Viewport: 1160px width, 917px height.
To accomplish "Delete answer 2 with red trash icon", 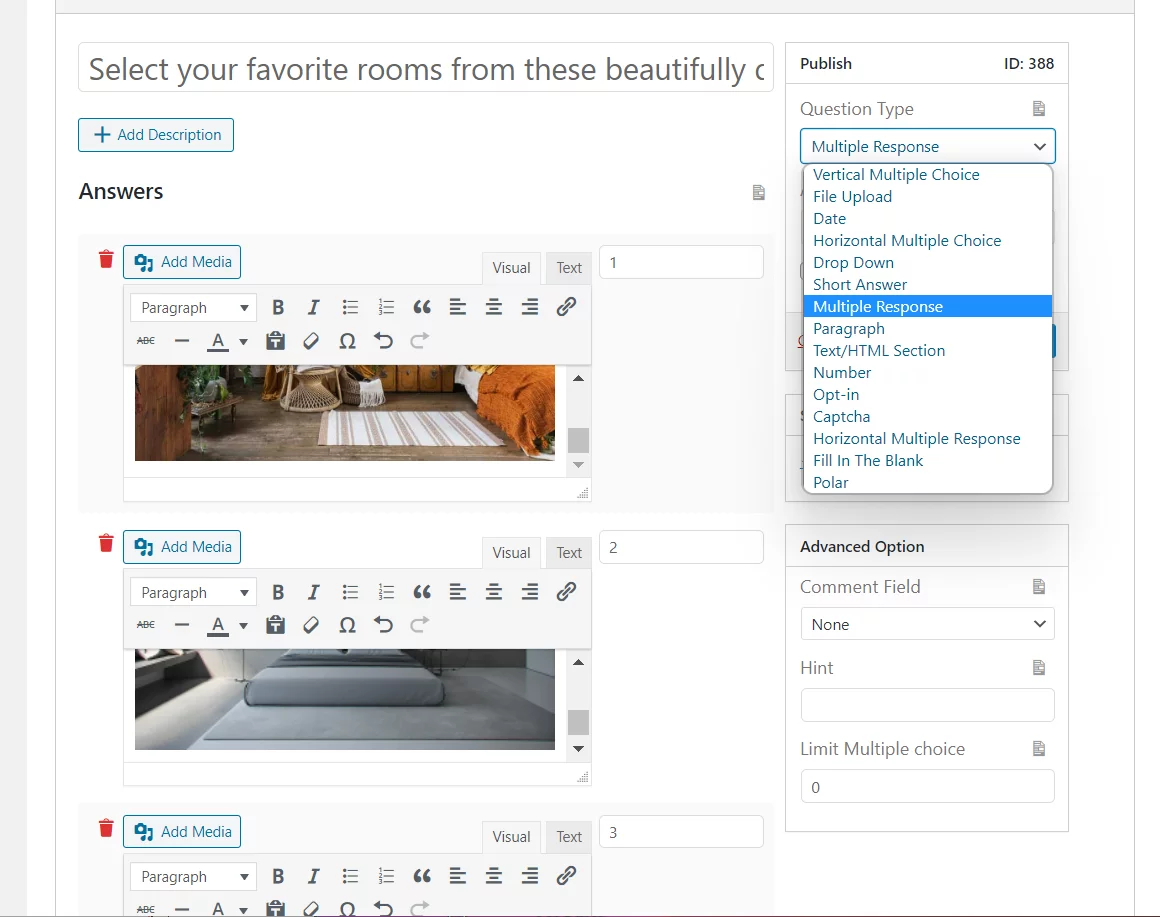I will [x=106, y=544].
